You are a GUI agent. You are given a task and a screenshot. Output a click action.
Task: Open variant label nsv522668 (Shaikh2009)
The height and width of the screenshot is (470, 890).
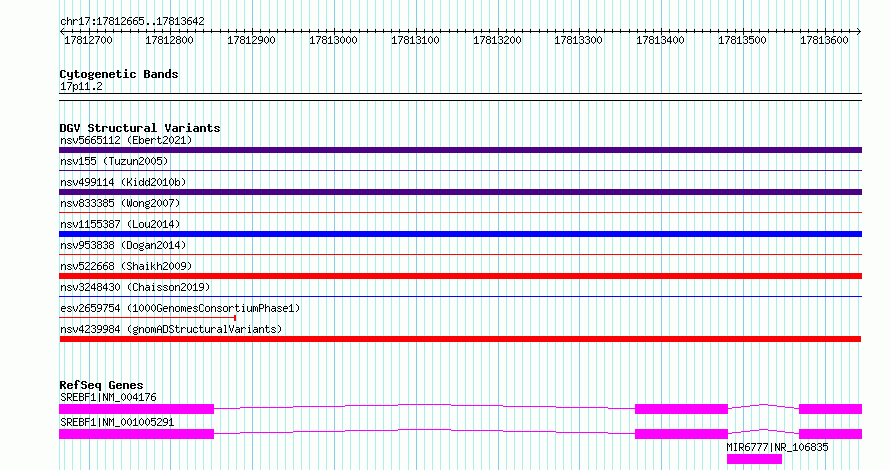pyautogui.click(x=126, y=266)
